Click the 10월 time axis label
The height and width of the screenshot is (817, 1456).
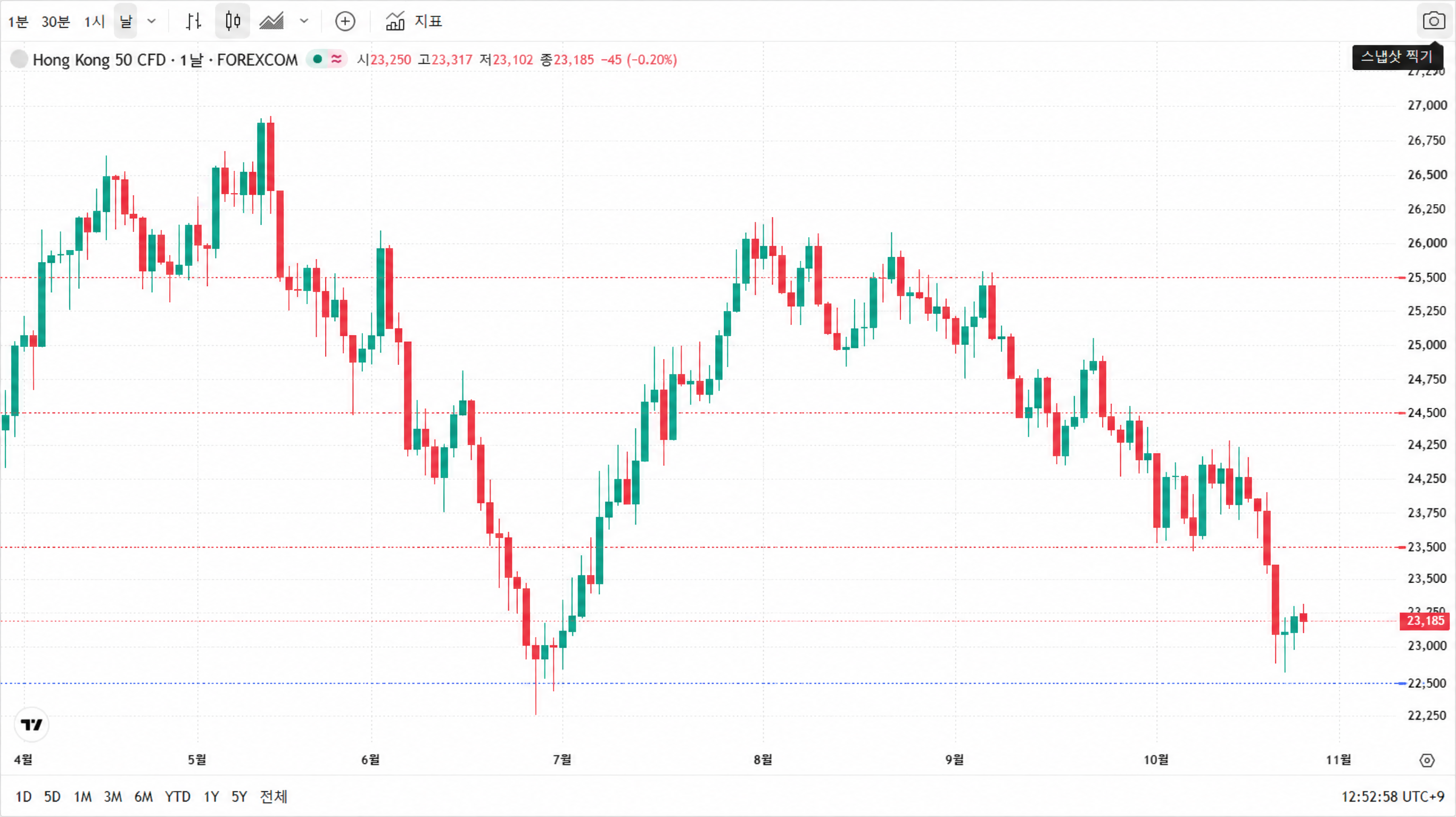[1156, 760]
